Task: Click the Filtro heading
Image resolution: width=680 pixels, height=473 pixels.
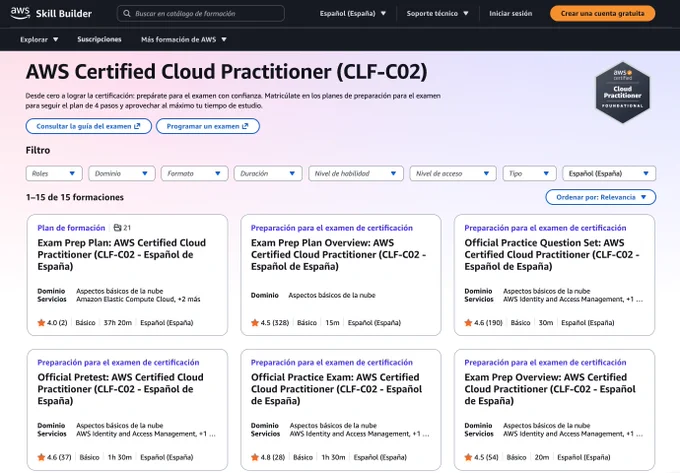Action: tap(38, 150)
